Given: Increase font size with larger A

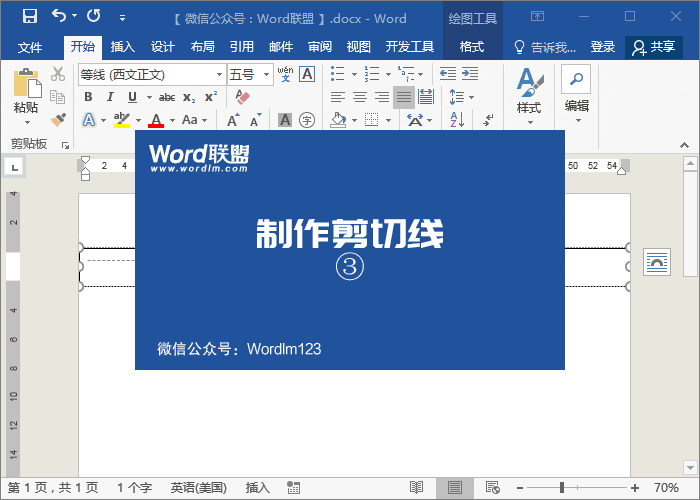Looking at the screenshot, I should click(x=233, y=120).
